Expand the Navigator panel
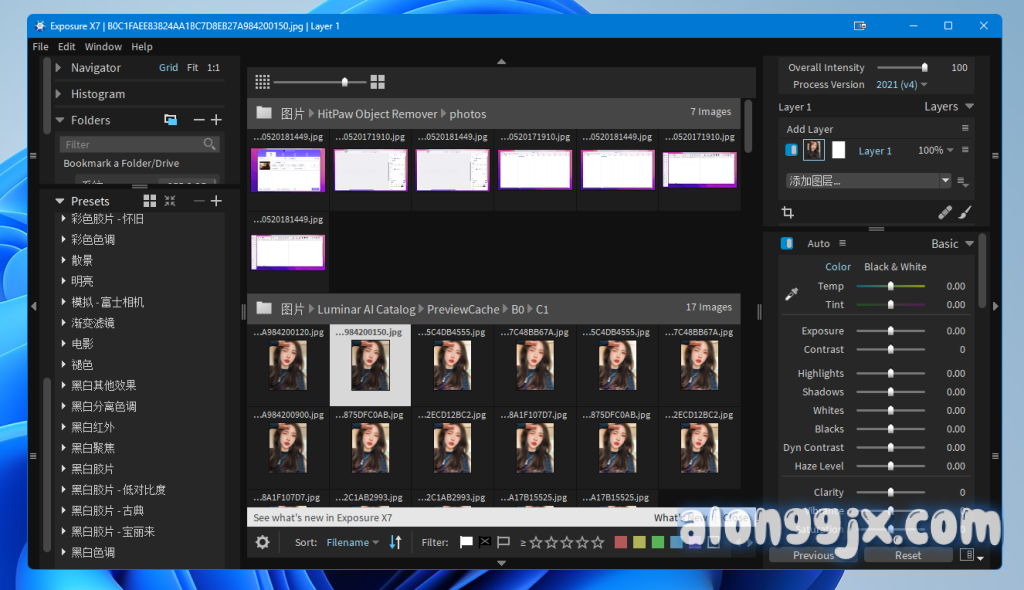Screen dimensions: 1024x590 click(x=60, y=68)
